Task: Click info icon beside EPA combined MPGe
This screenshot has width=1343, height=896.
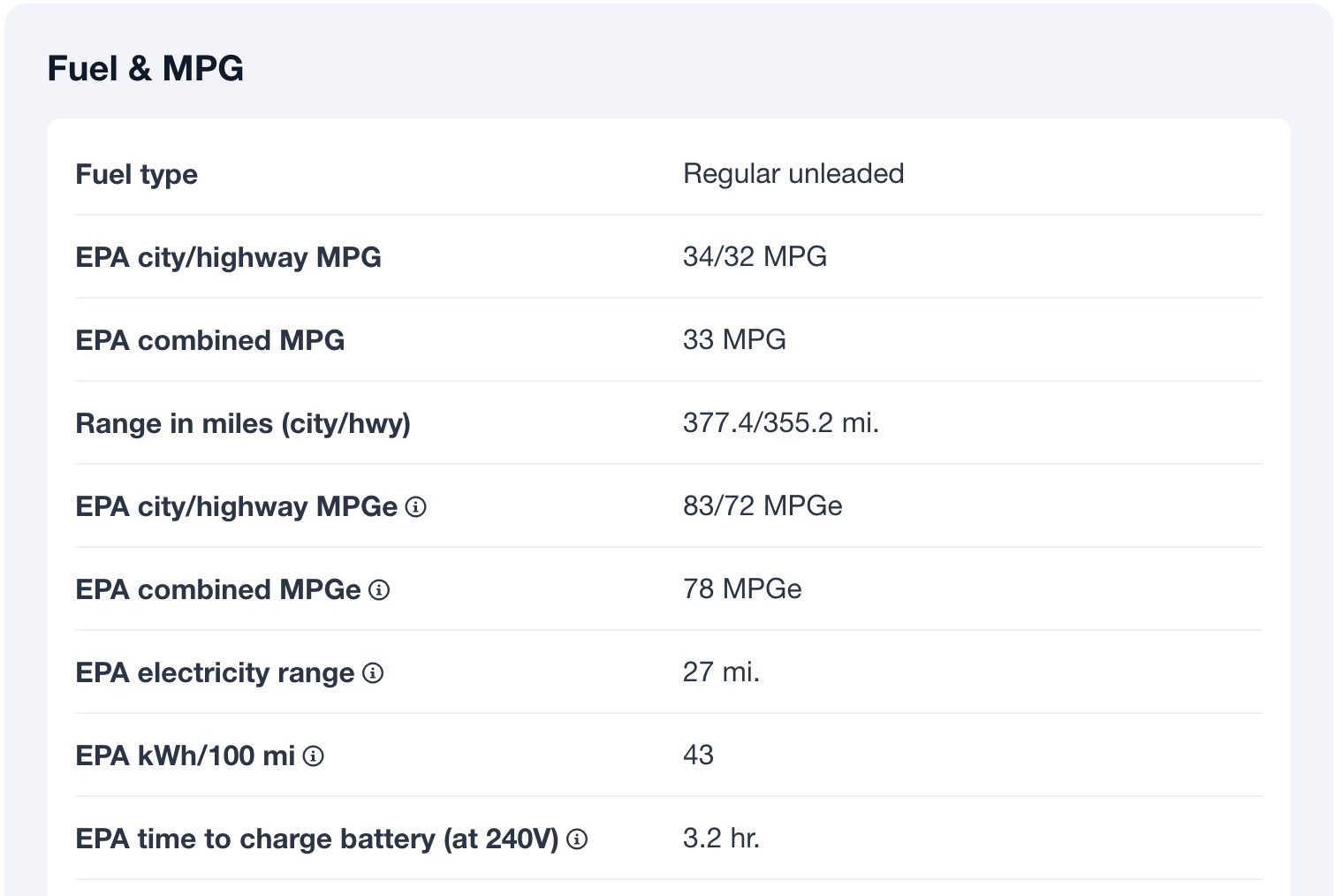Action: coord(379,590)
